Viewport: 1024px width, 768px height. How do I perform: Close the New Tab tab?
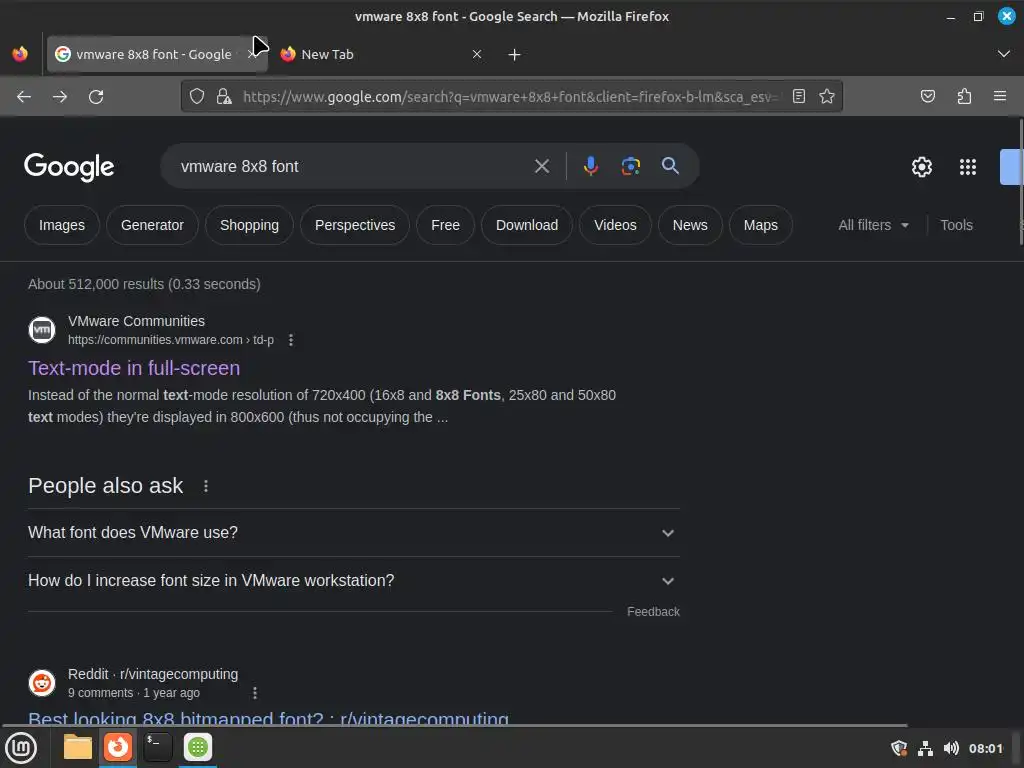[477, 54]
